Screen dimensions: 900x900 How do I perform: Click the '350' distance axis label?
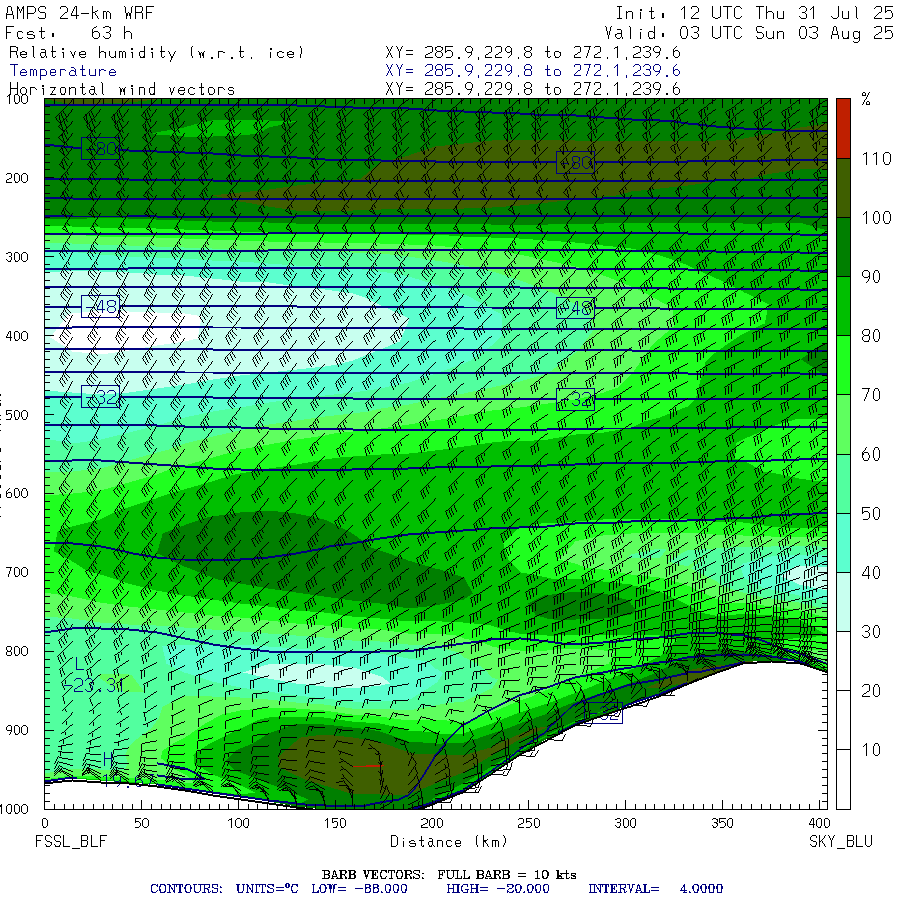722,823
